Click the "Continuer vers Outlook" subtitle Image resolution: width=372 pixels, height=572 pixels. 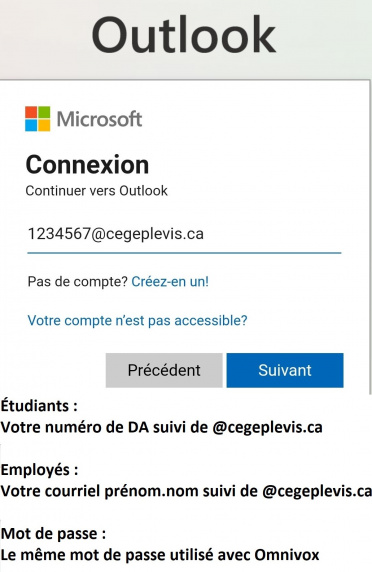[96, 190]
